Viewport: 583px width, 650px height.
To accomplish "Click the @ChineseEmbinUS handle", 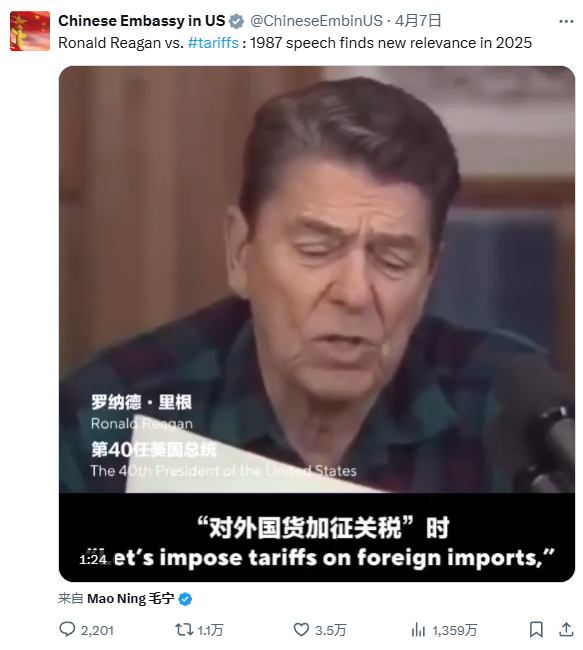I will [316, 21].
